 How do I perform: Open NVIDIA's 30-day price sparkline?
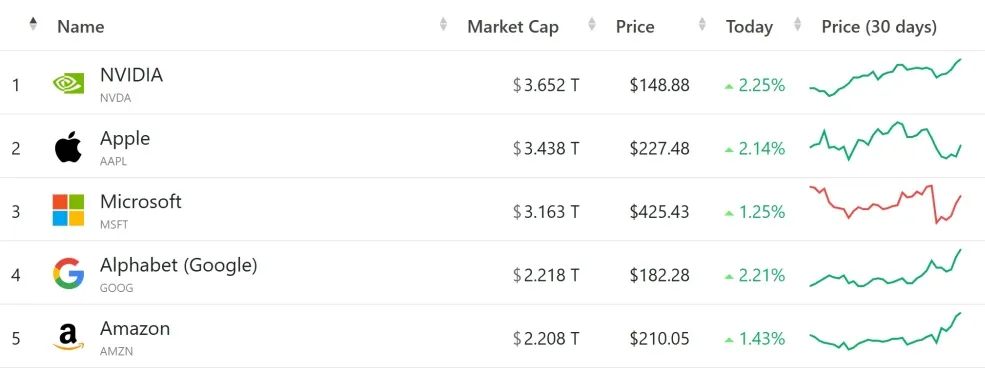[x=885, y=78]
